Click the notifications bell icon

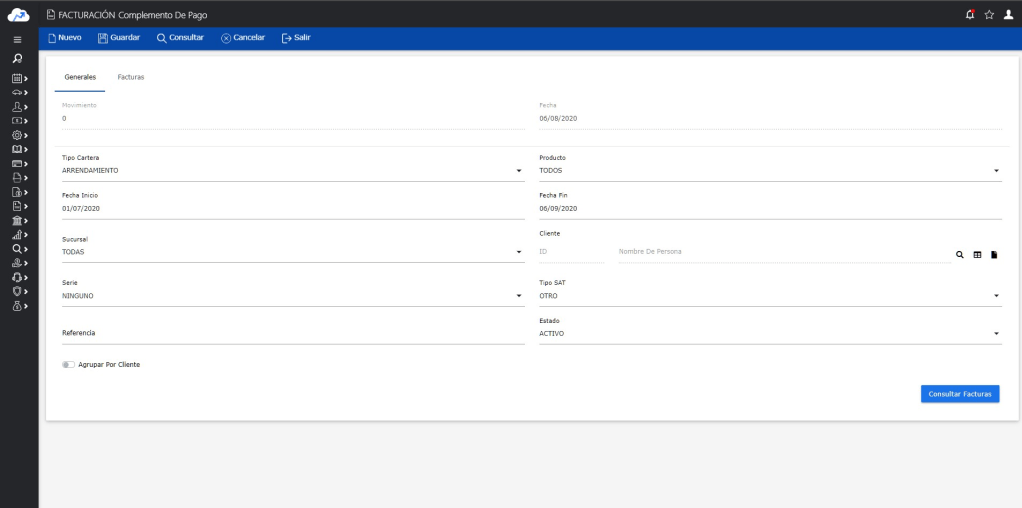(970, 14)
